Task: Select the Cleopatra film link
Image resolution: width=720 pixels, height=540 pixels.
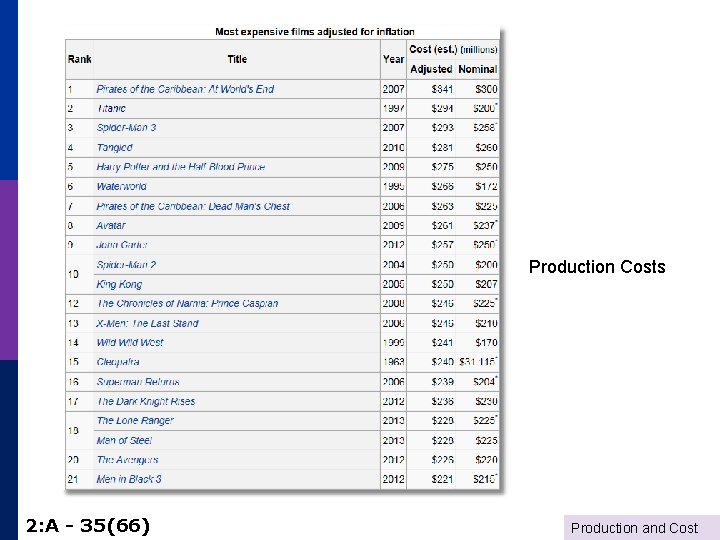Action: 118,362
